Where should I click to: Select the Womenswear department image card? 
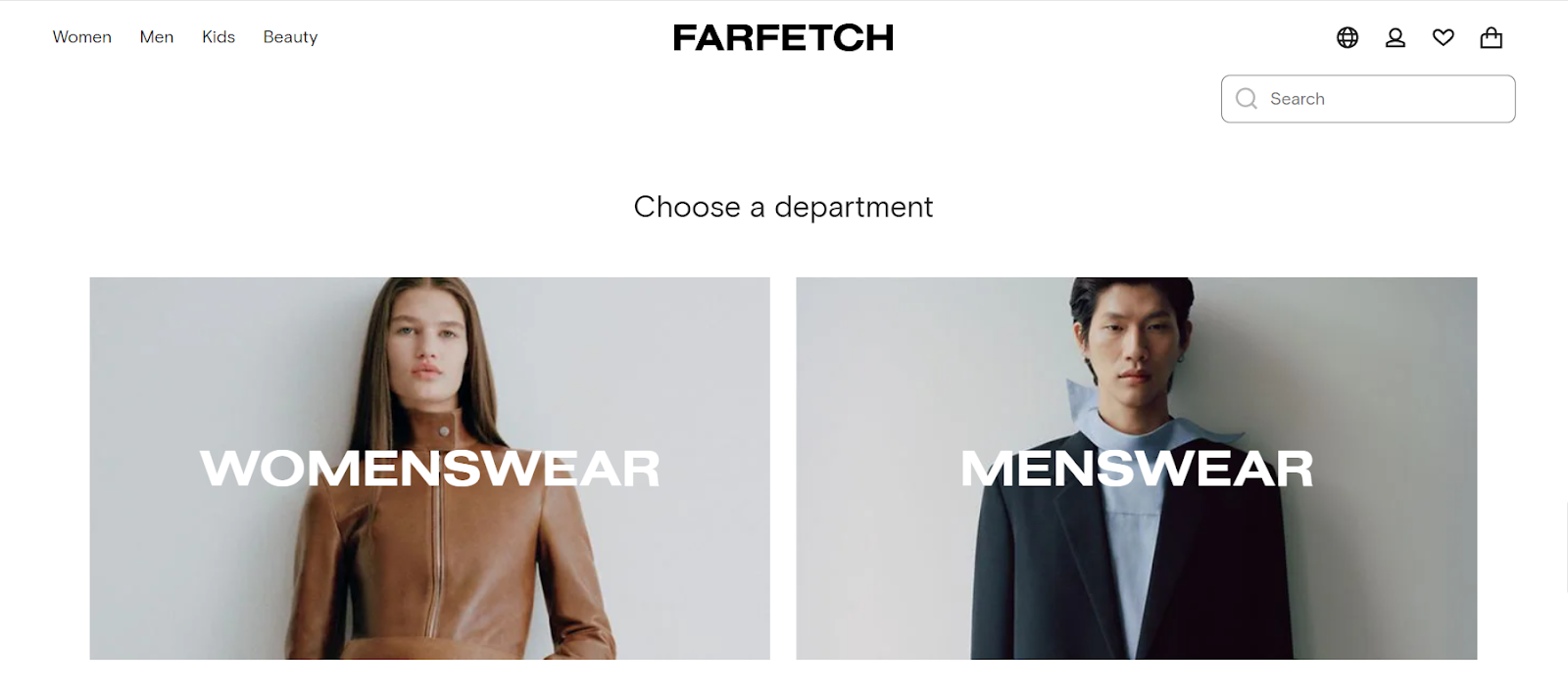tap(430, 469)
